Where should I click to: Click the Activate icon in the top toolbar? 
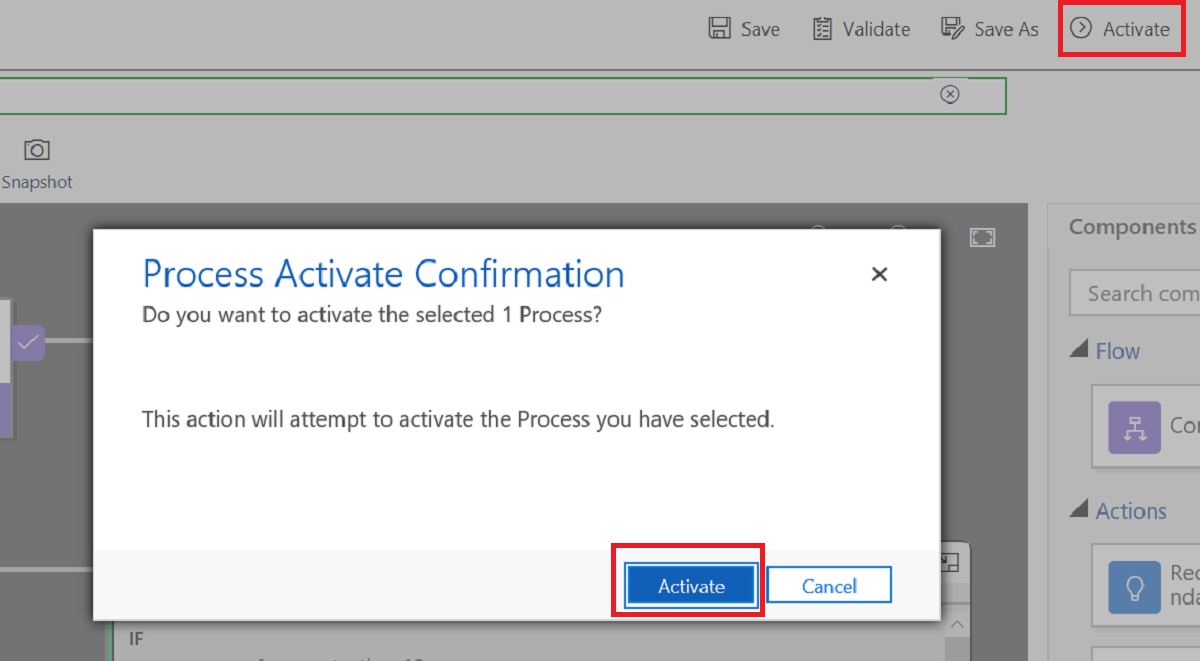click(x=1081, y=28)
